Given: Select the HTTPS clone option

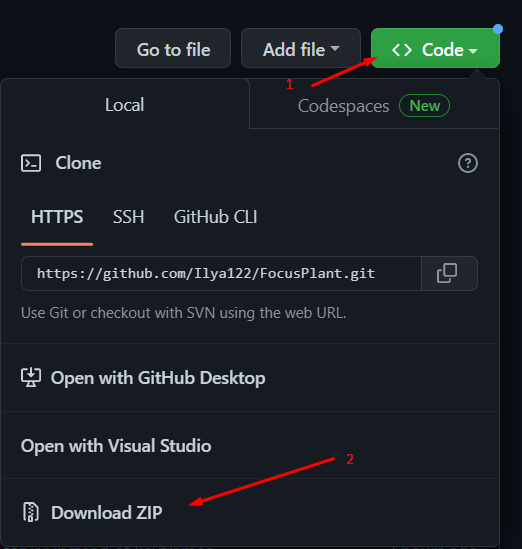Looking at the screenshot, I should pyautogui.click(x=57, y=217).
